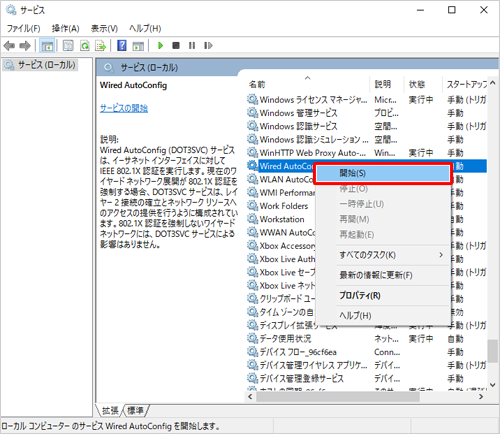Screen dimensions: 500x434
Task: Open the ヘルプ(H) menu in menu bar
Action: coord(145,29)
